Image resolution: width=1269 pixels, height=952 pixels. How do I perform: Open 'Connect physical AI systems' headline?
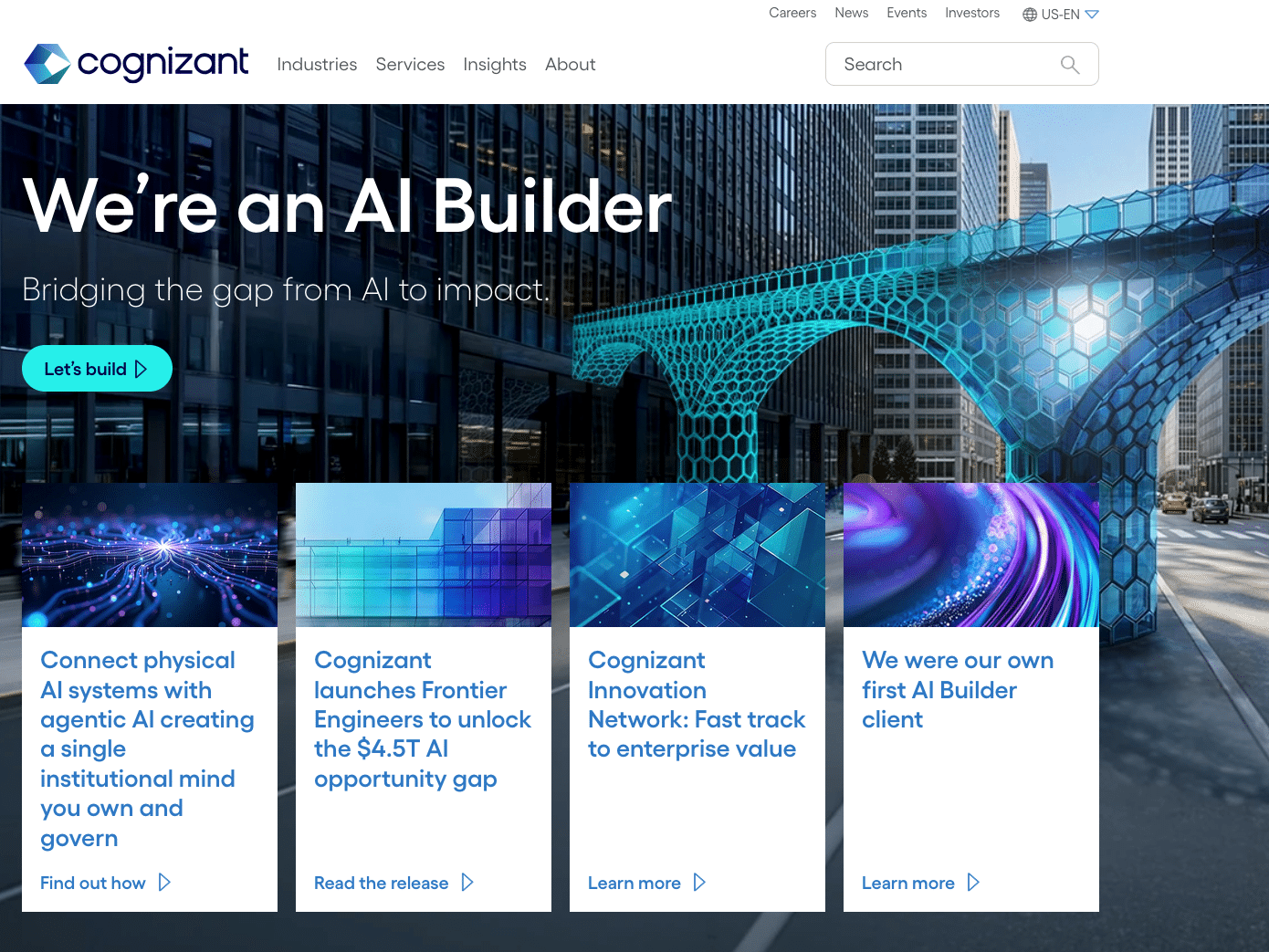point(148,749)
